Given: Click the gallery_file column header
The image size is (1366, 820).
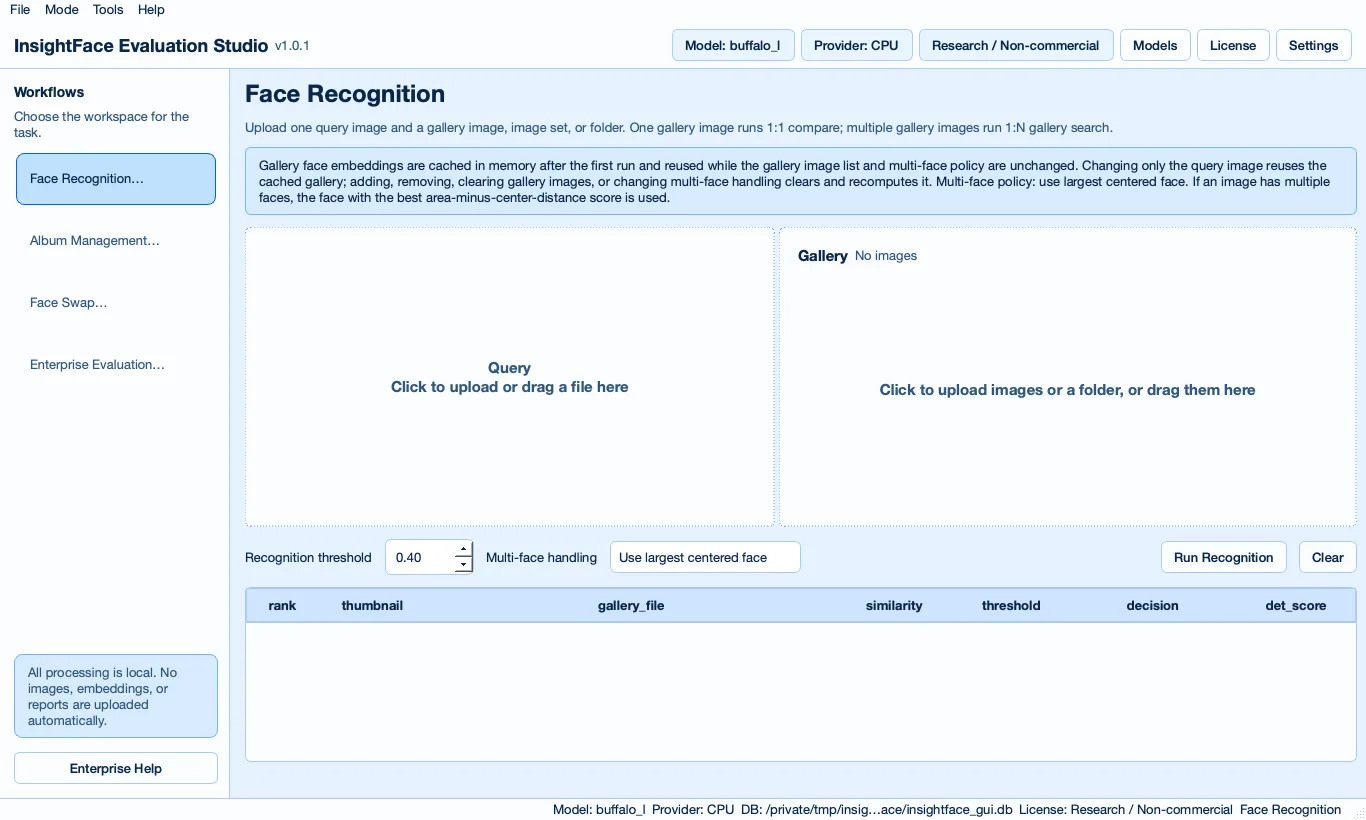Looking at the screenshot, I should [x=631, y=606].
